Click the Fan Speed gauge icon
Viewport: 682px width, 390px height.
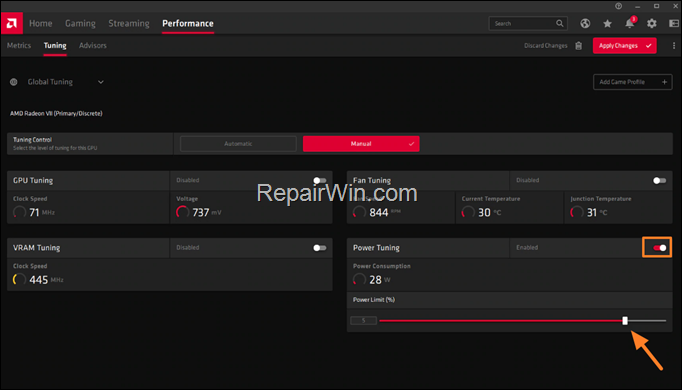(x=359, y=212)
